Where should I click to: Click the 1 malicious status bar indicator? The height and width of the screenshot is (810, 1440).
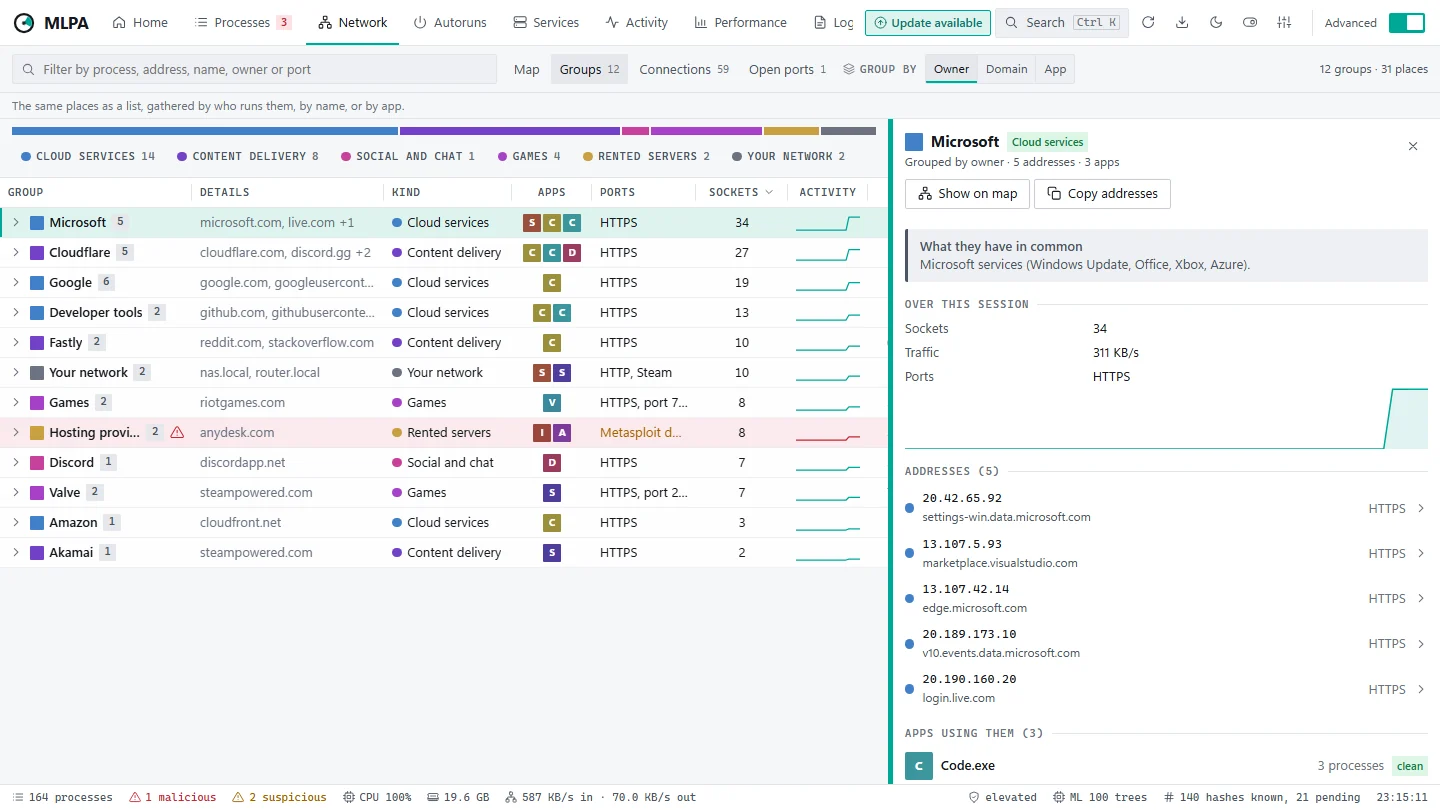point(173,797)
